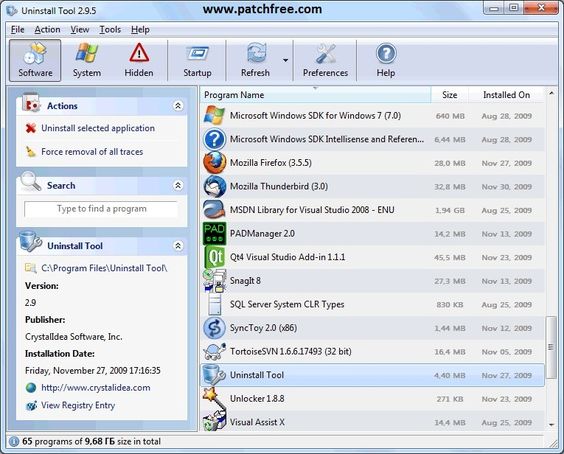Select 'Mozilla Thunderbird (3.0)' row text
Image resolution: width=564 pixels, height=454 pixels.
point(279,186)
